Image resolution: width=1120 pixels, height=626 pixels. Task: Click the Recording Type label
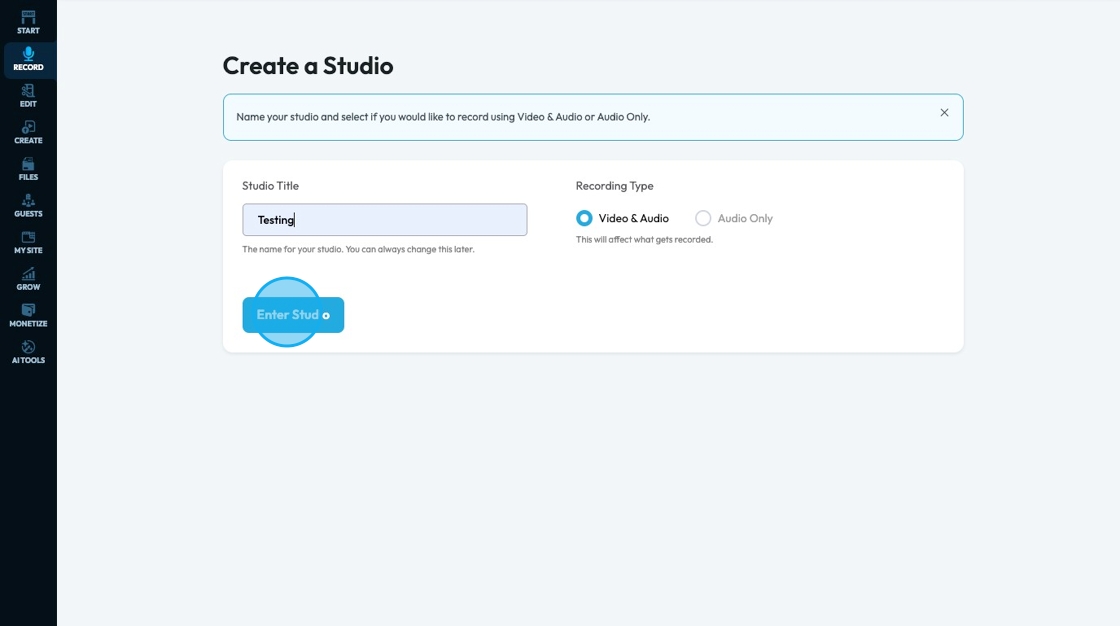(x=614, y=186)
